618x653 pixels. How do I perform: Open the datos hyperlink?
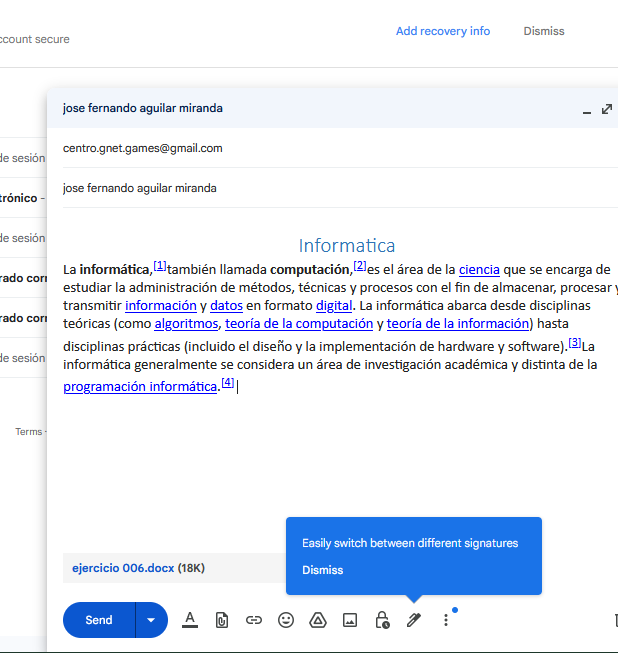tap(226, 306)
